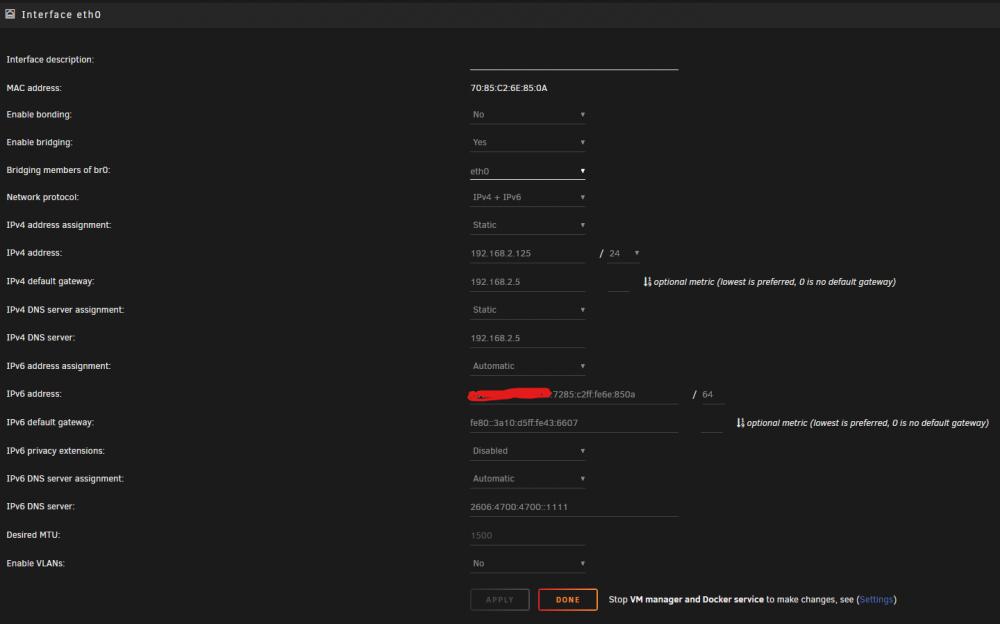This screenshot has width=1000, height=624.
Task: Click the IPv6 DNS server label
Action: 41,507
